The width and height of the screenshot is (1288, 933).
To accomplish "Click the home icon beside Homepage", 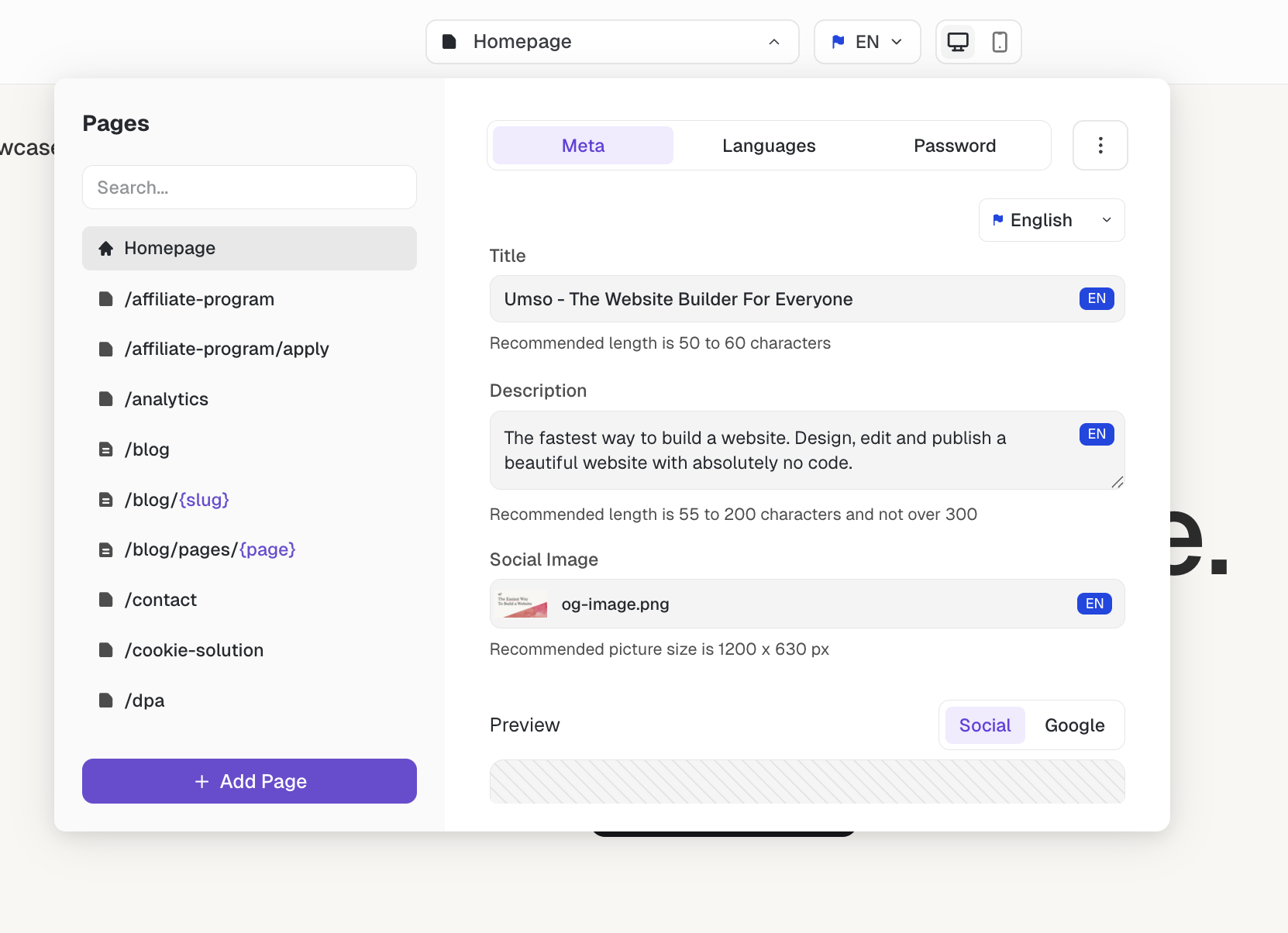I will tap(106, 249).
